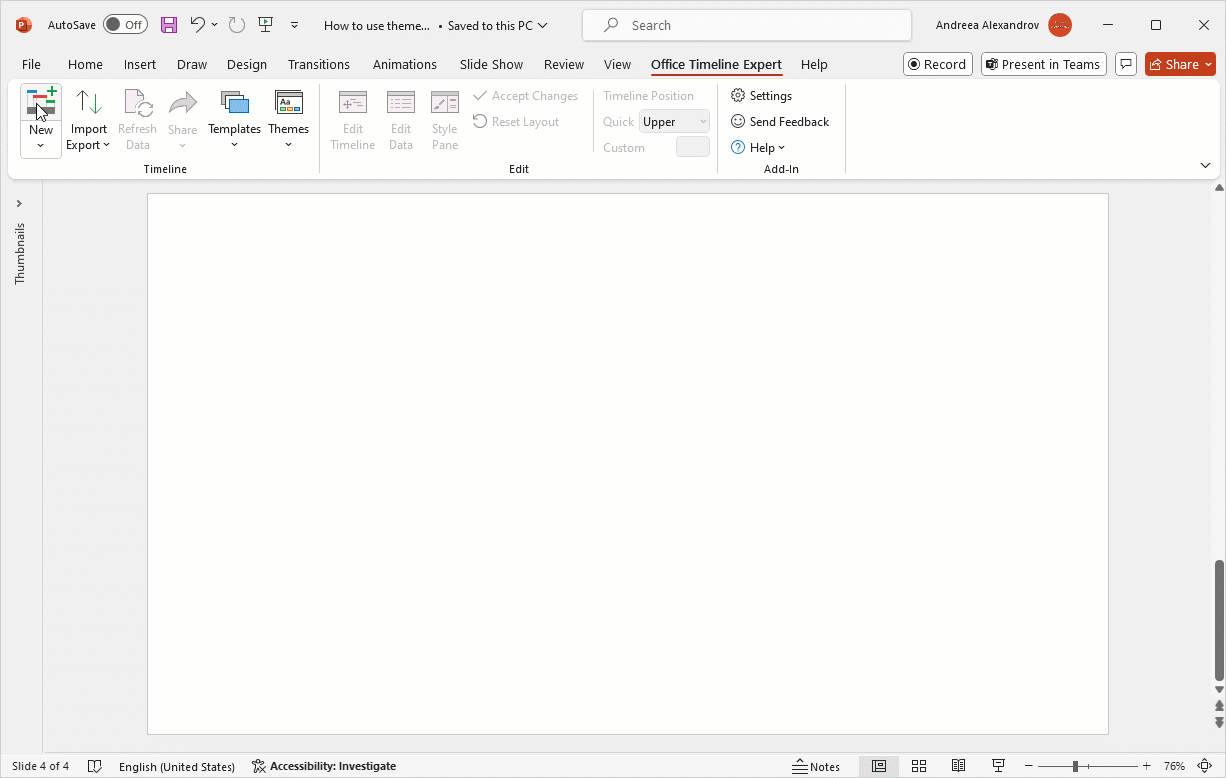Open the Themes gallery
Viewport: 1226px width, 778px height.
[x=288, y=121]
